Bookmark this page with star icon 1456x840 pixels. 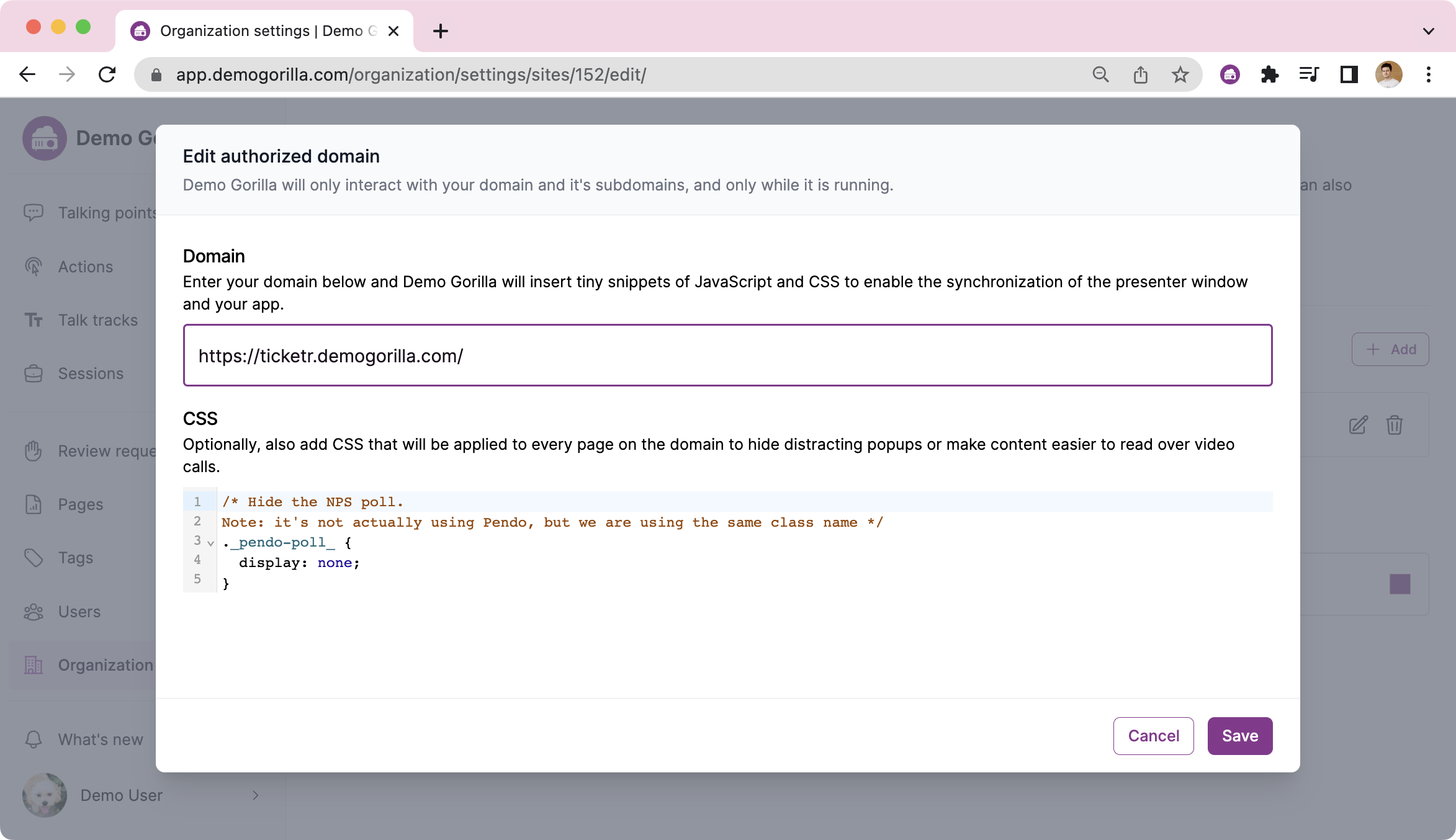click(1180, 75)
